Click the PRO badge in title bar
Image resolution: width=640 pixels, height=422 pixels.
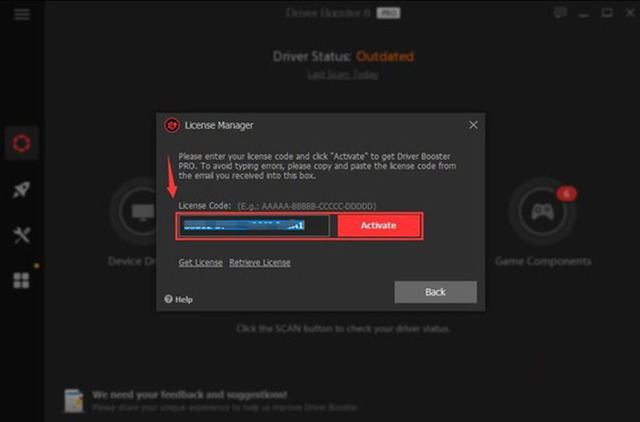click(x=388, y=13)
